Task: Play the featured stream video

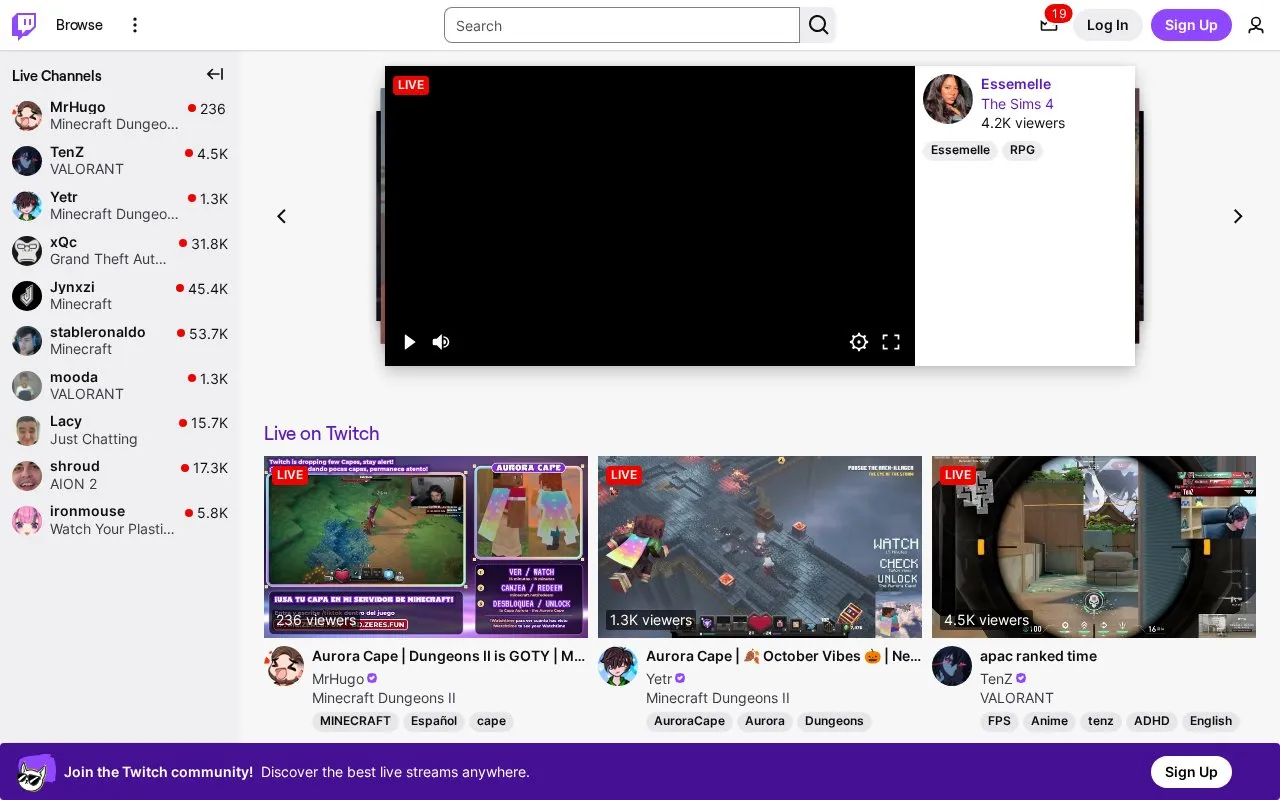Action: [x=409, y=342]
